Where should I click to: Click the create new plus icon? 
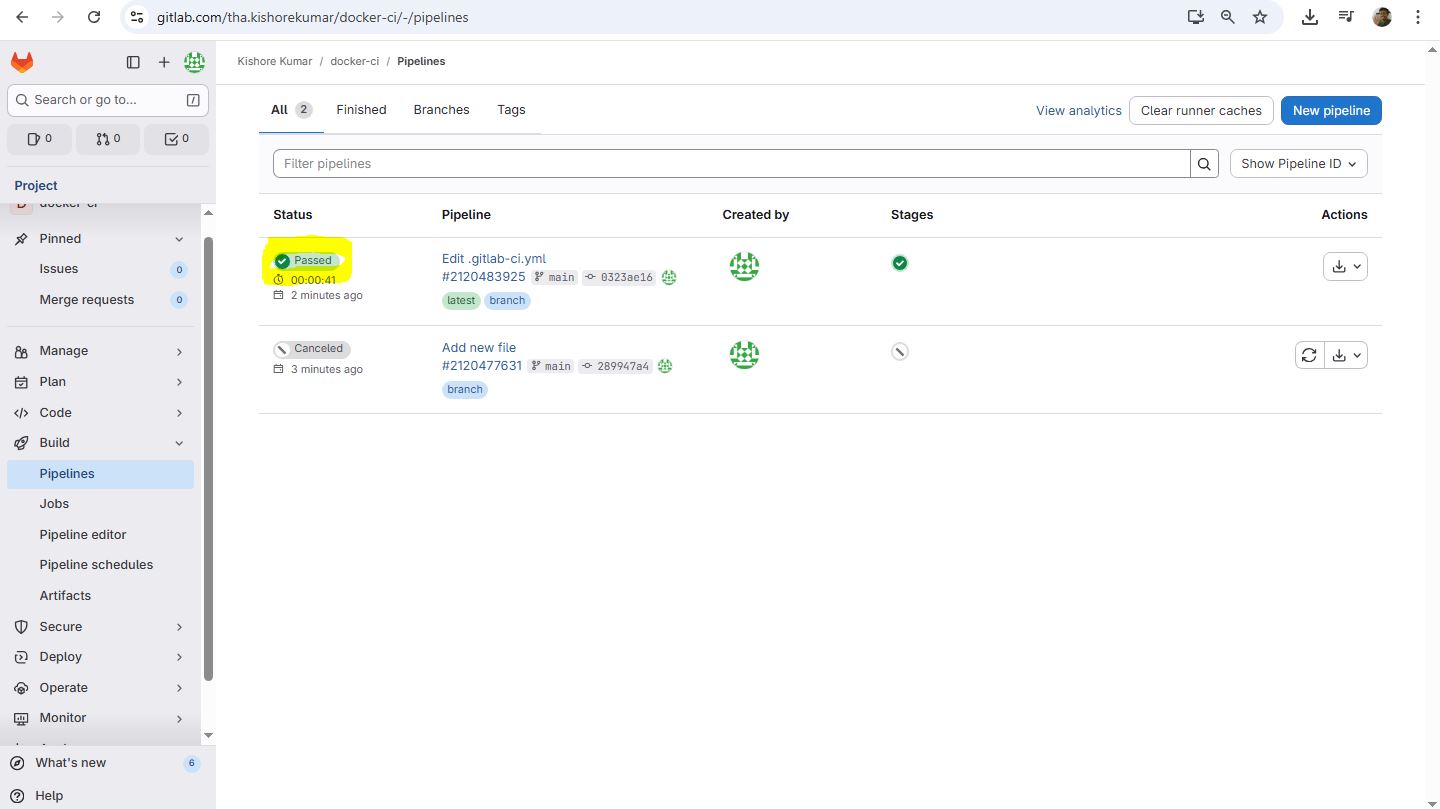coord(164,62)
